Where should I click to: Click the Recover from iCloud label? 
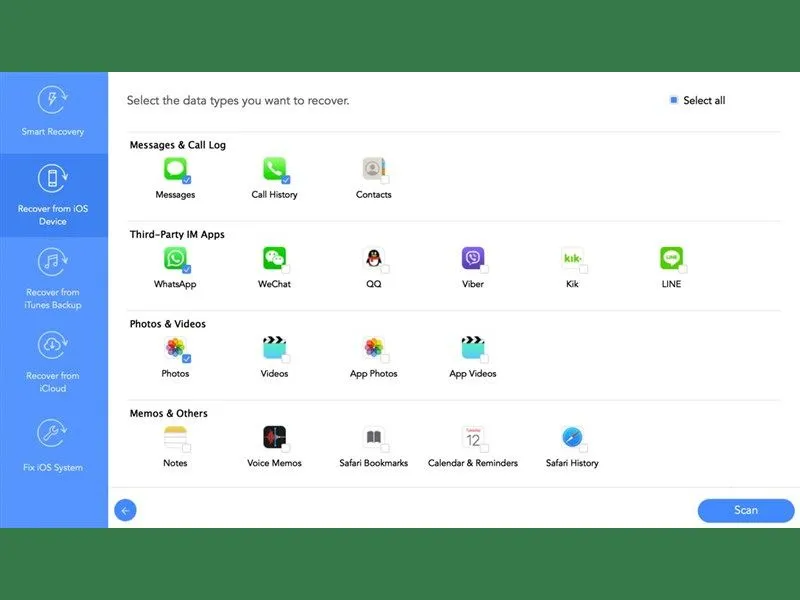(x=53, y=382)
